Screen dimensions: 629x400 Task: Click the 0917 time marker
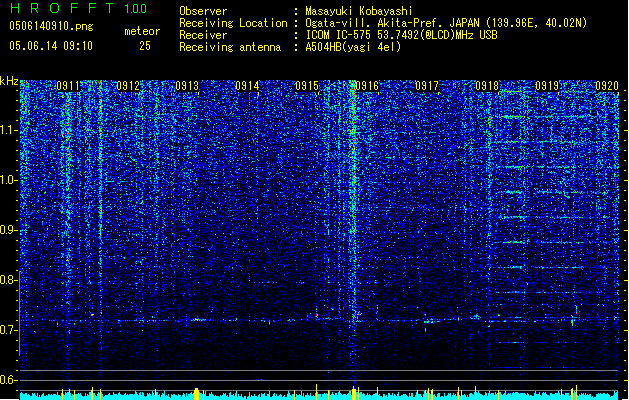click(x=427, y=86)
